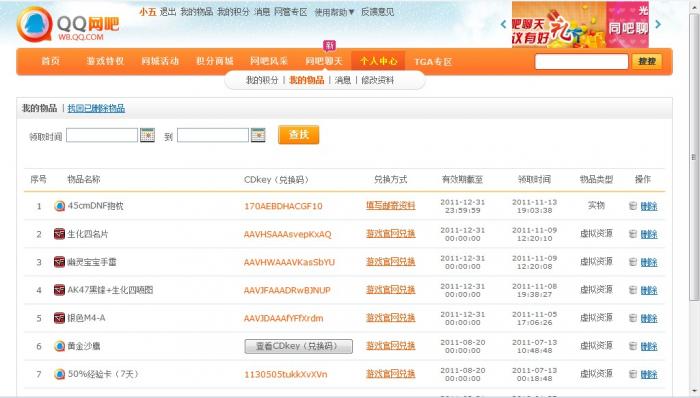Click the site search input field
Screen dimensions: 700x398
click(581, 62)
